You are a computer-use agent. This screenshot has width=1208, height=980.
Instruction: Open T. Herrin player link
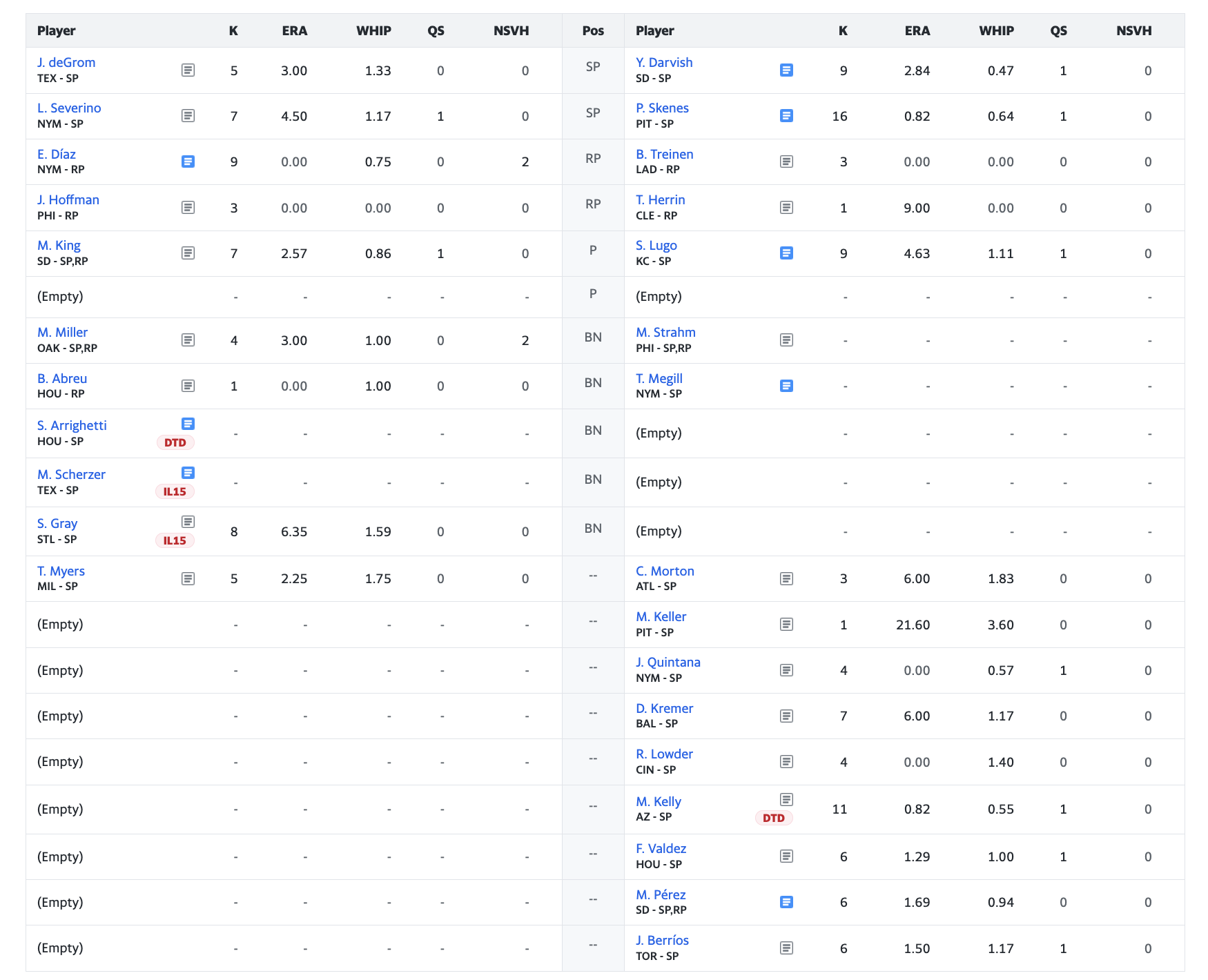point(661,199)
